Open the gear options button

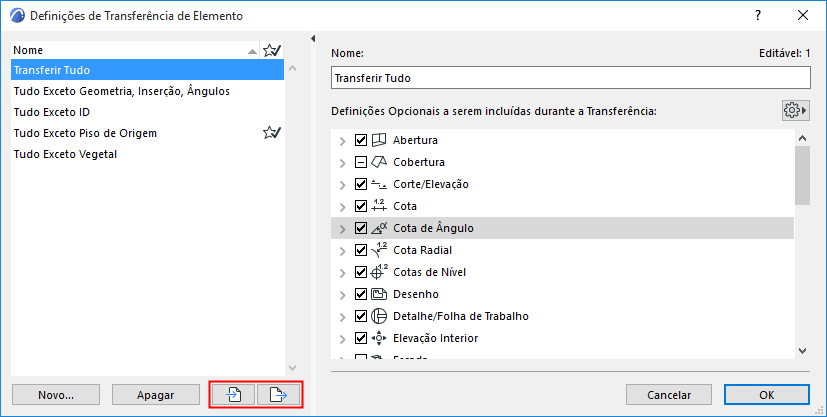tap(795, 110)
